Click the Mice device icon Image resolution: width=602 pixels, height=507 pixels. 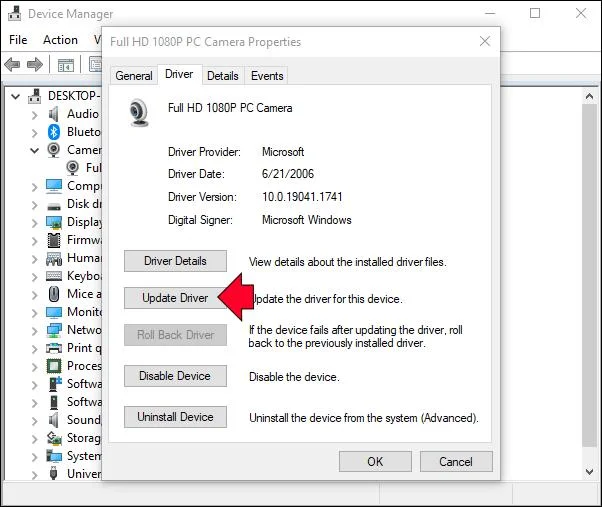pos(54,294)
